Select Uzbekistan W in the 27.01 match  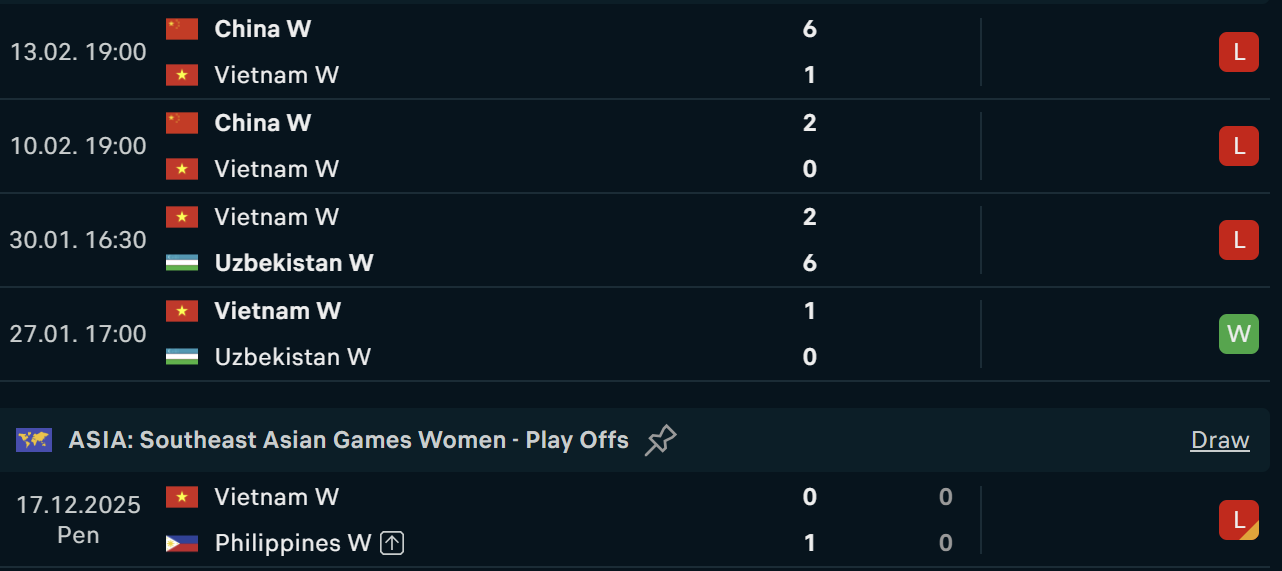(x=292, y=357)
